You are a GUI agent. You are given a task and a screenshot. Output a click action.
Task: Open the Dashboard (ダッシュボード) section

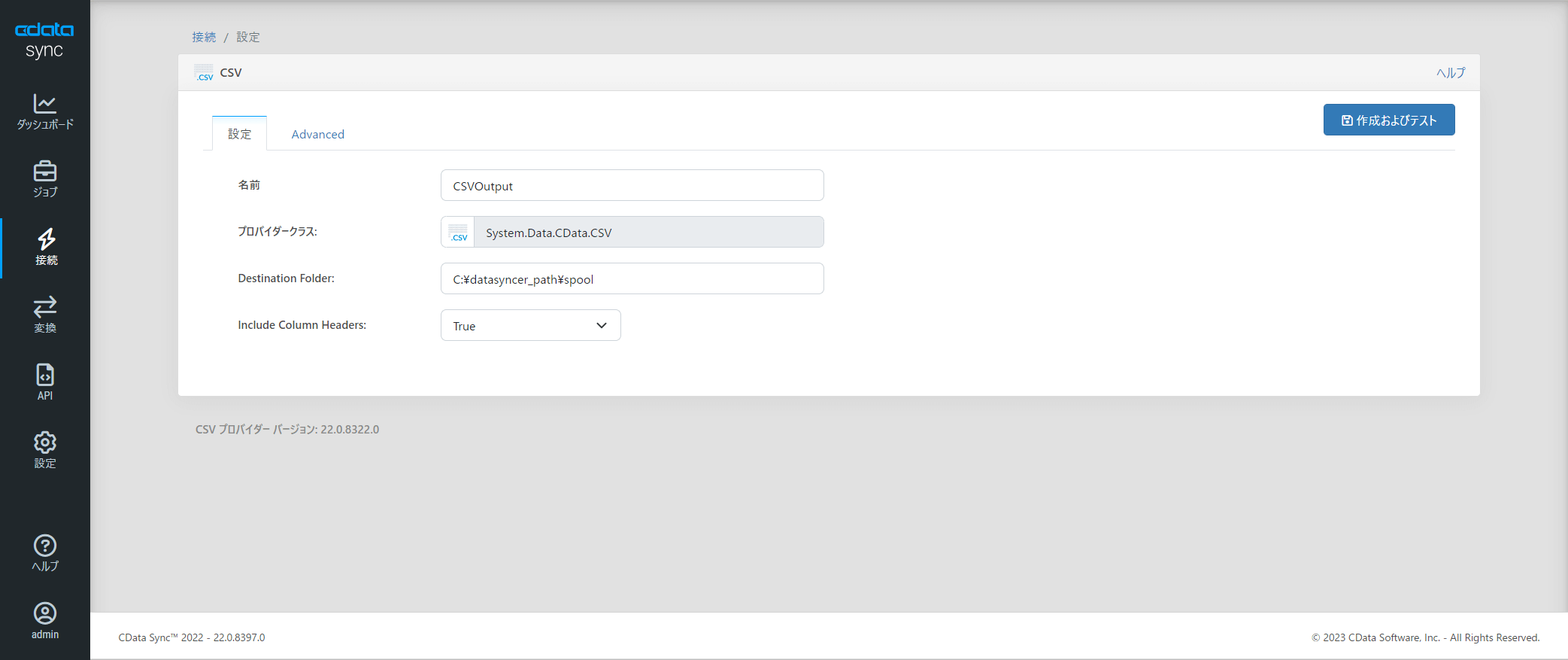pyautogui.click(x=45, y=112)
